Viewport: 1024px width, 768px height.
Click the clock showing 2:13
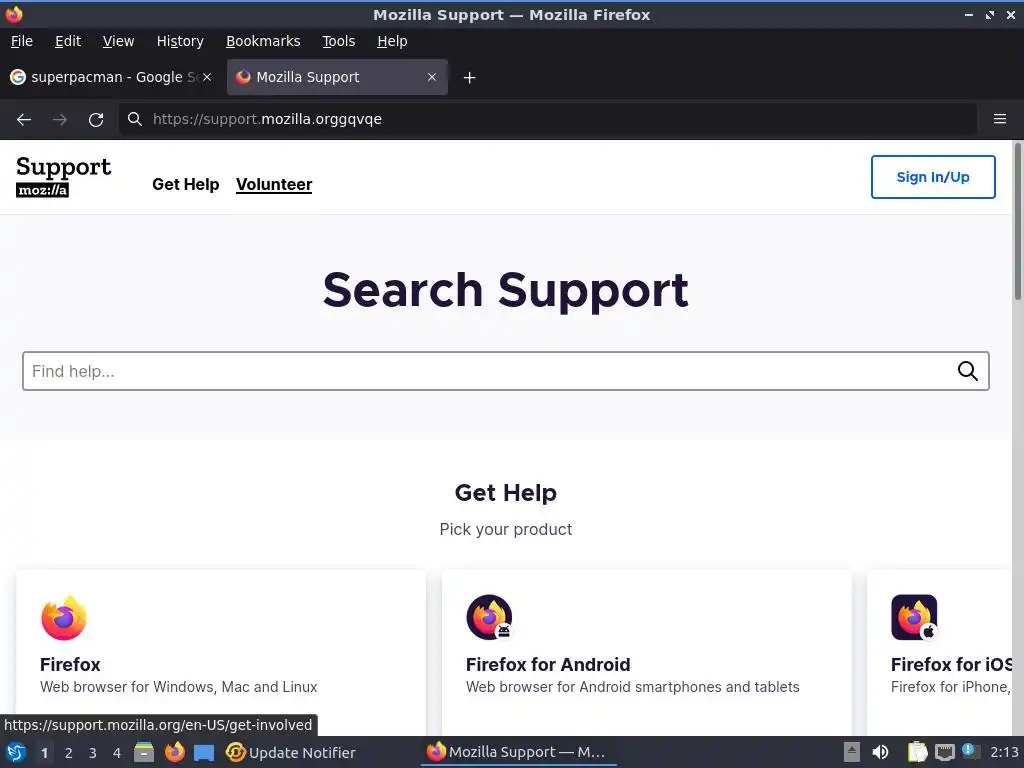(x=1004, y=752)
